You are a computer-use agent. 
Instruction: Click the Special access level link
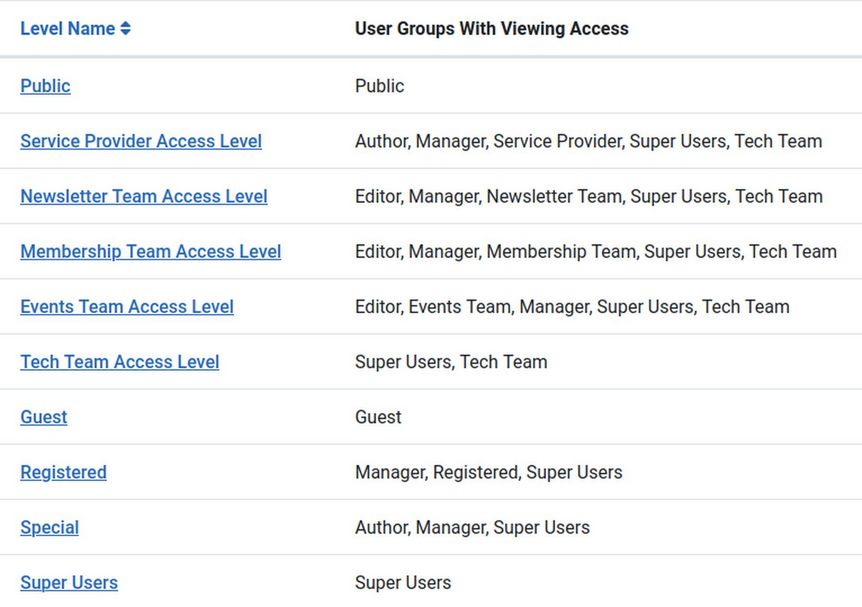pos(49,527)
